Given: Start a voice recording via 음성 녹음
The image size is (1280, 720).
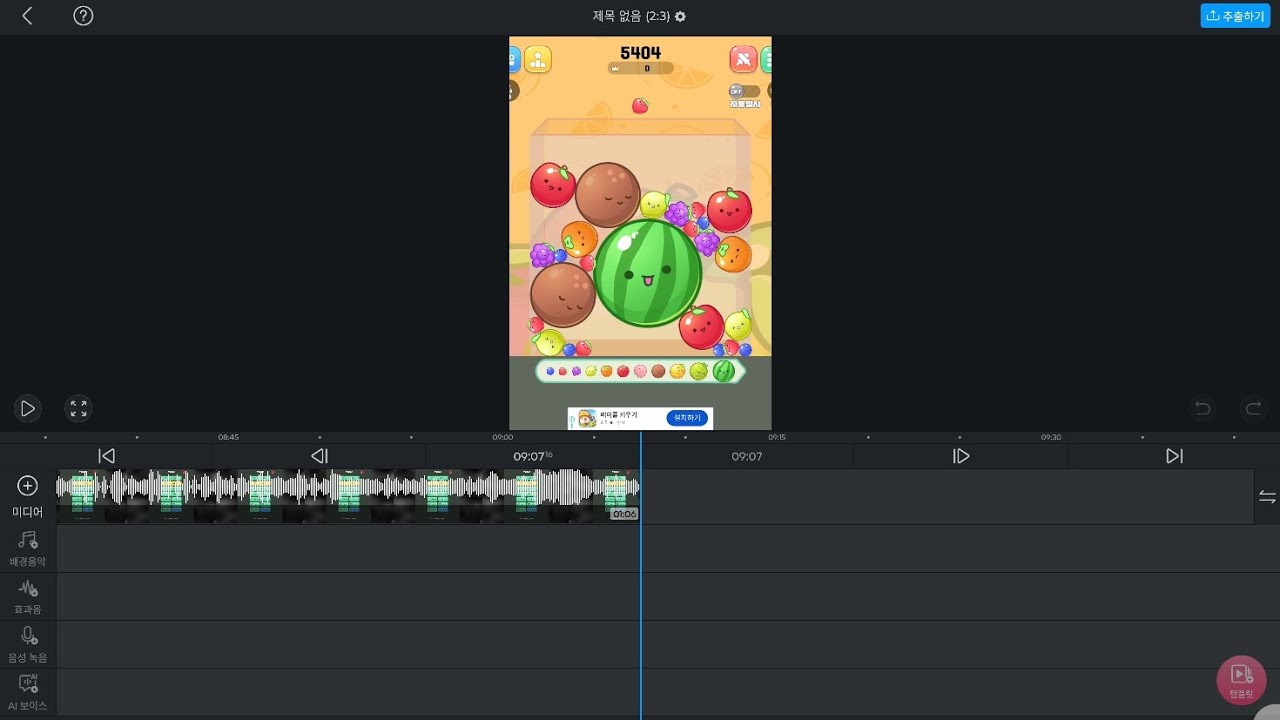Looking at the screenshot, I should click(x=28, y=644).
